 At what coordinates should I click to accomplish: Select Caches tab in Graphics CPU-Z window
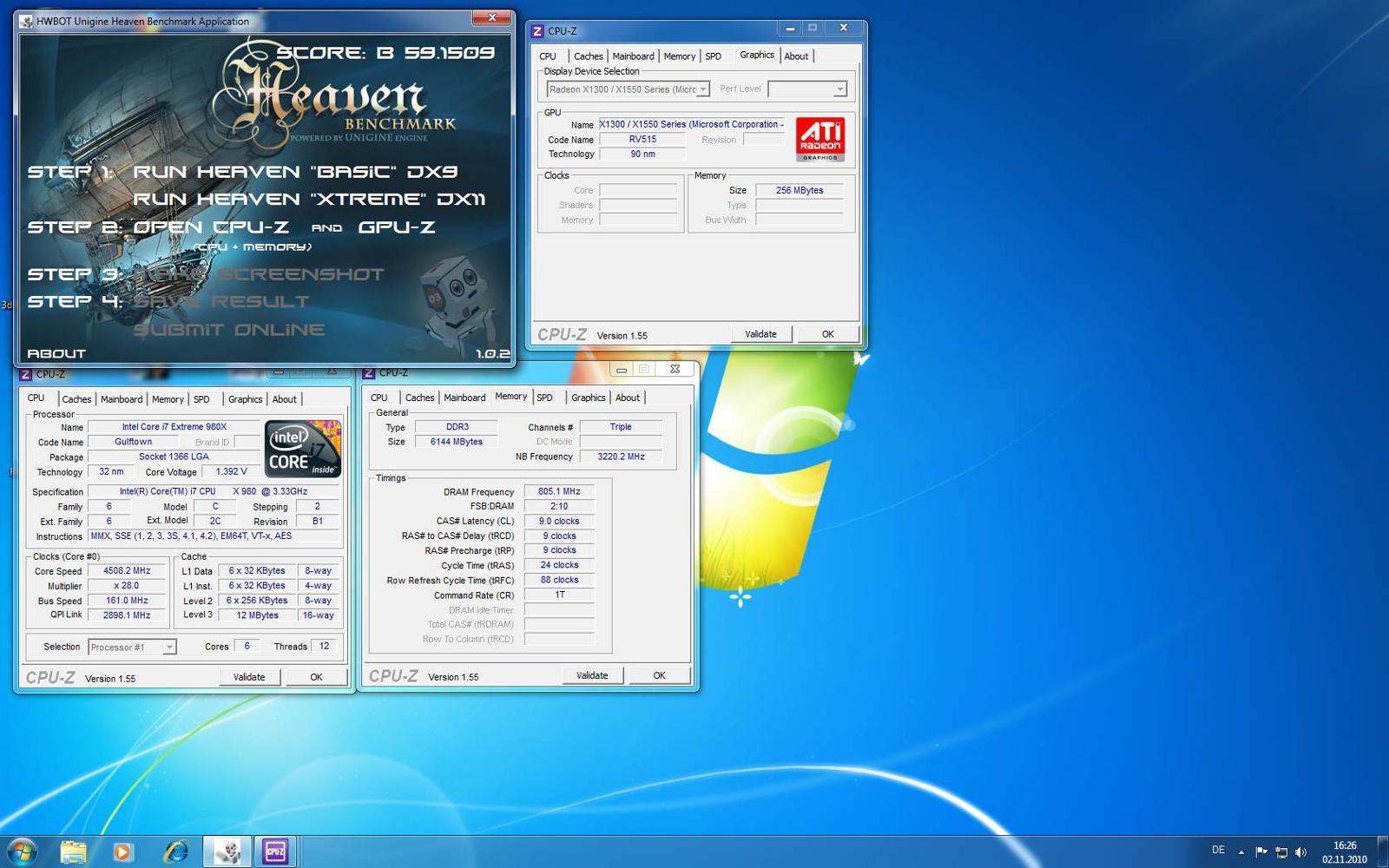click(x=588, y=56)
